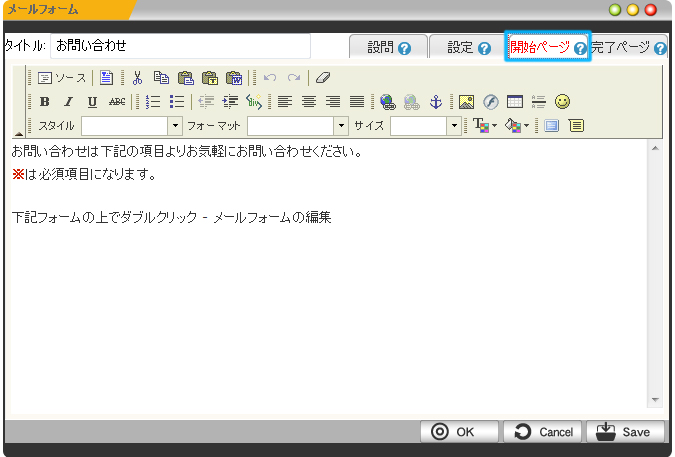Image resolution: width=675 pixels, height=457 pixels.
Task: Open help for 完了ページ tab
Action: pyautogui.click(x=660, y=49)
